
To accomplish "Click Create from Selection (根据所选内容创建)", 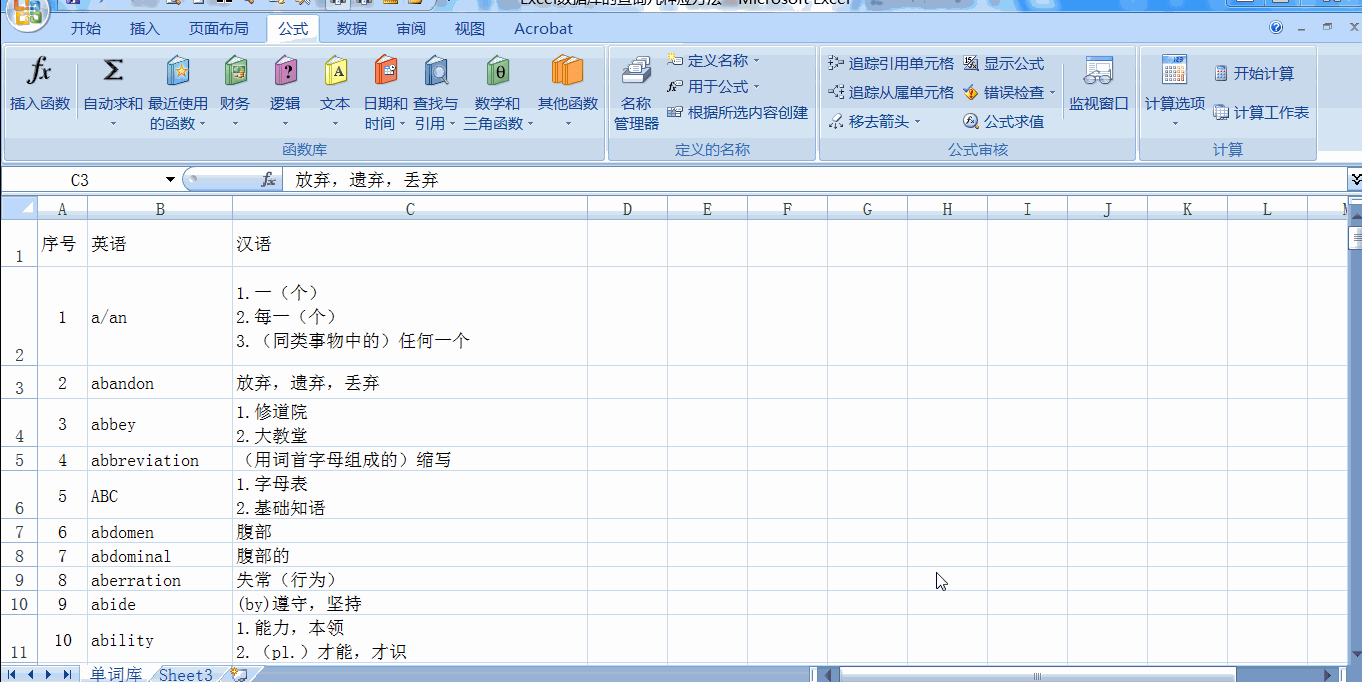I will coord(738,113).
